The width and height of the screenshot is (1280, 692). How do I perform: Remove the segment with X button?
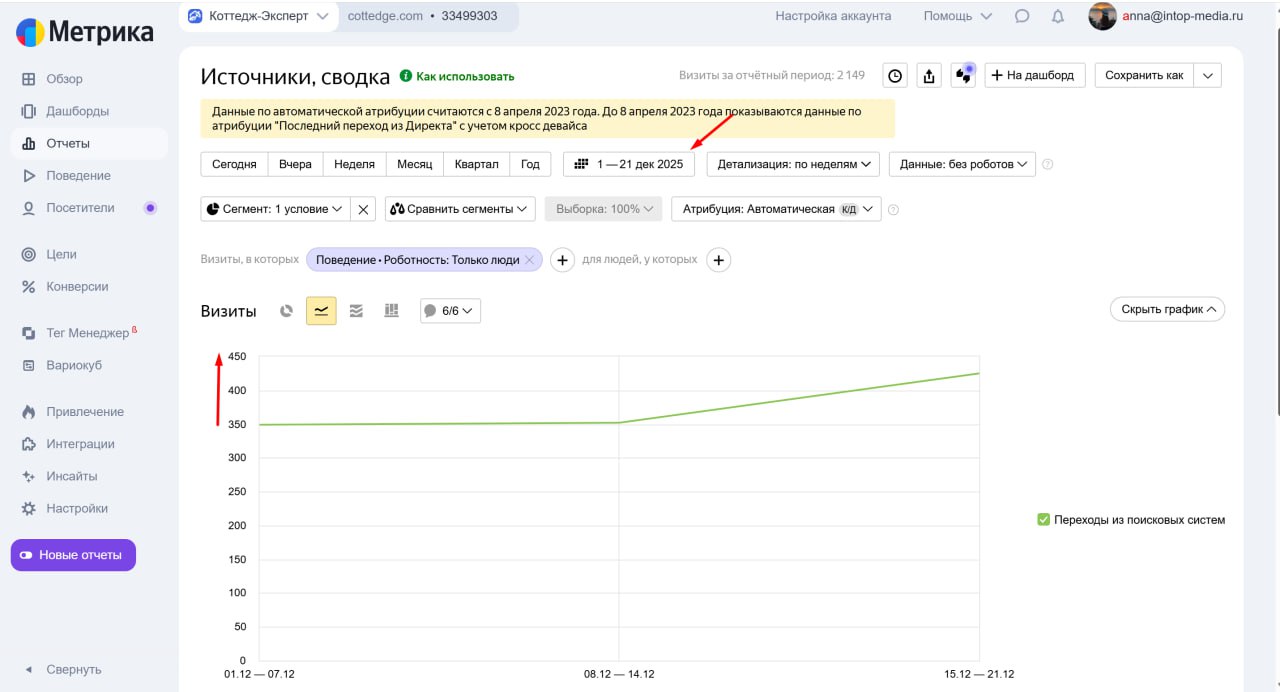(364, 209)
